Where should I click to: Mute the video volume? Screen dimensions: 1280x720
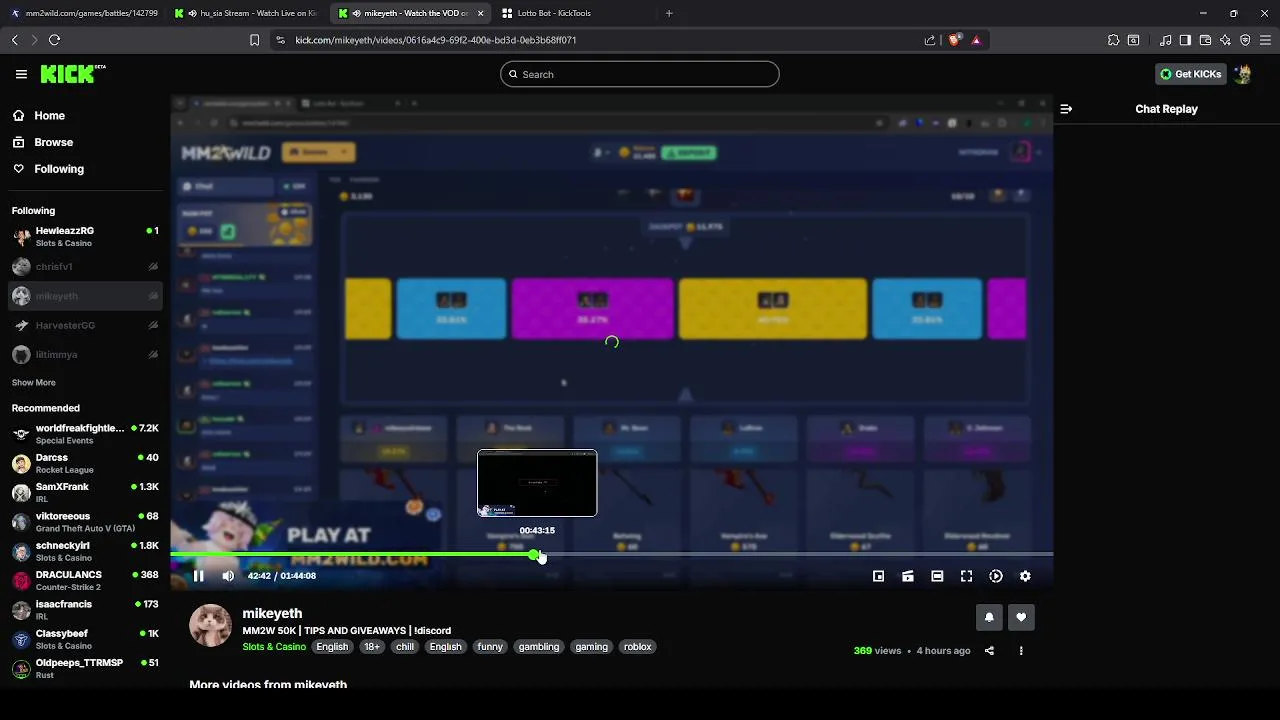pos(228,576)
